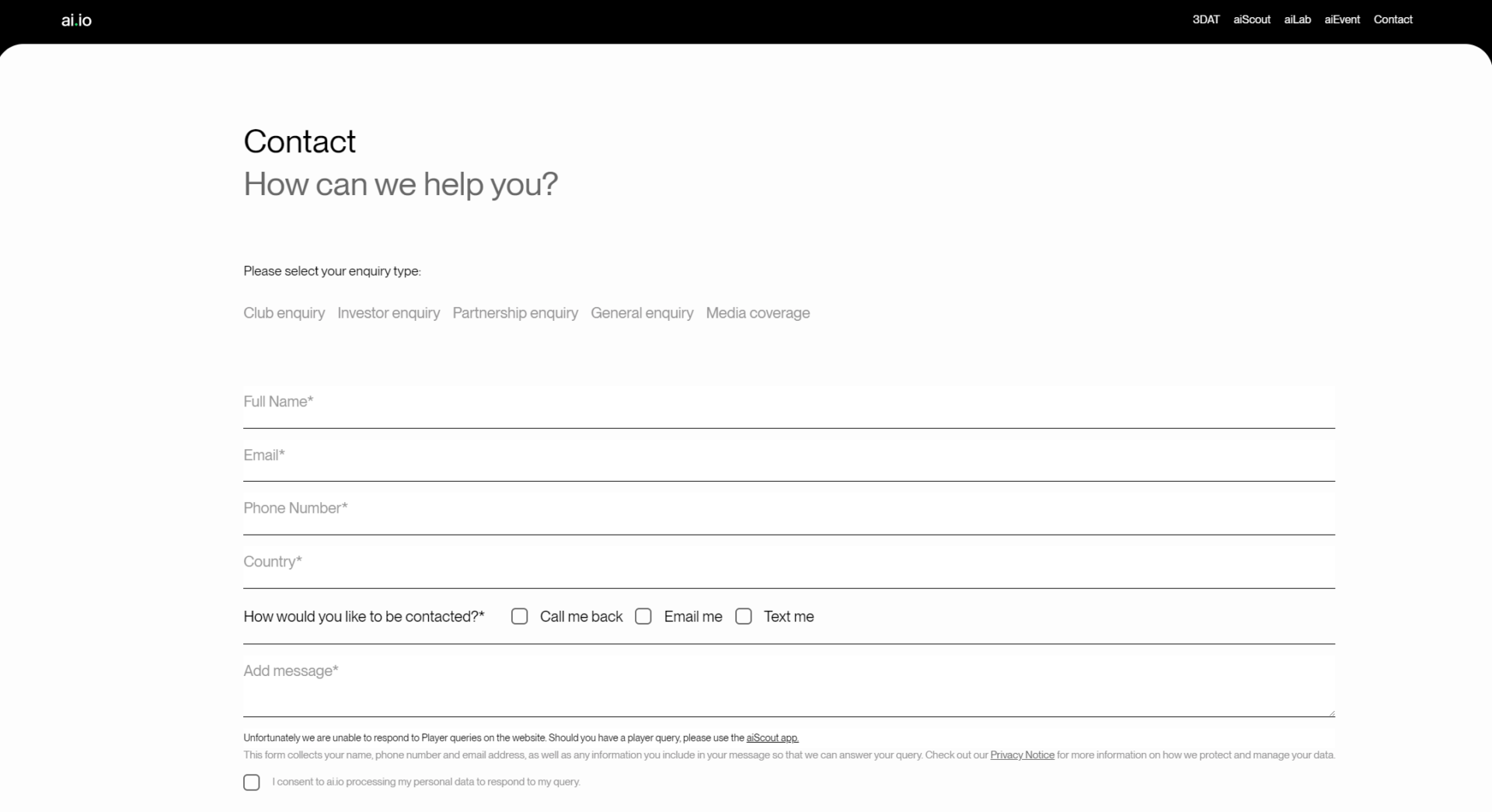Pick the General enquiry type
Screen dimensions: 1492x812
tap(642, 313)
